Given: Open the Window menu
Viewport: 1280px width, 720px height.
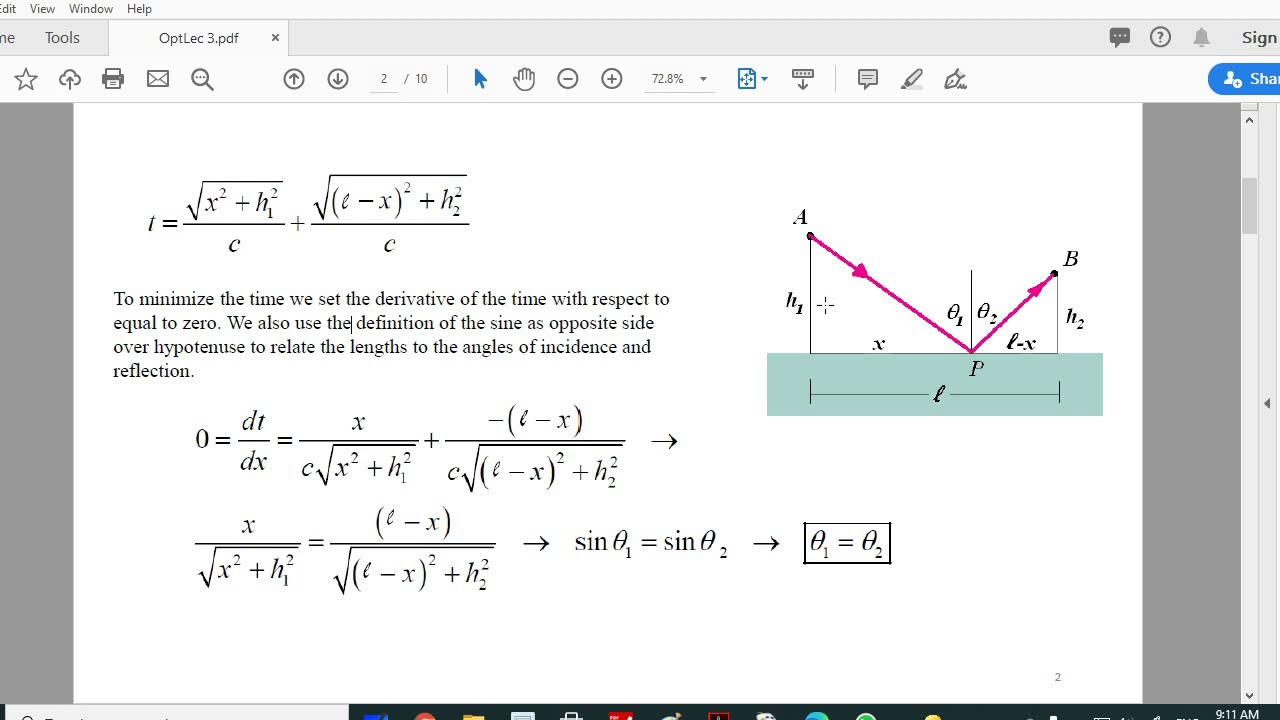Looking at the screenshot, I should [91, 9].
